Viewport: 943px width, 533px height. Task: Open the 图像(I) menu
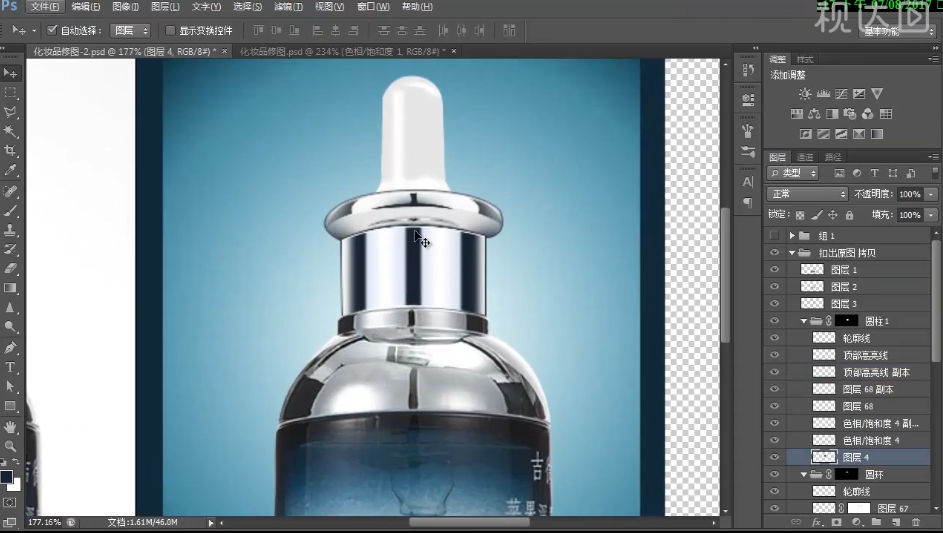click(x=125, y=7)
